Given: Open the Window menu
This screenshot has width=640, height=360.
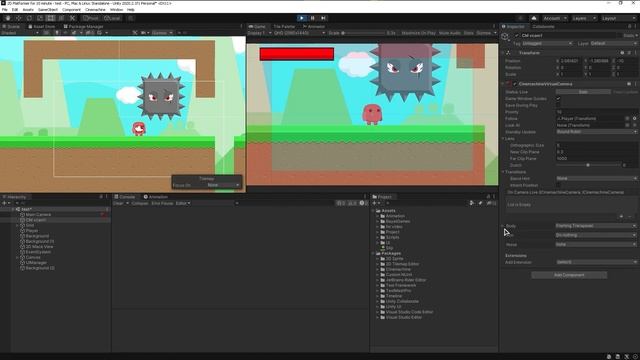Looking at the screenshot, I should point(116,9).
